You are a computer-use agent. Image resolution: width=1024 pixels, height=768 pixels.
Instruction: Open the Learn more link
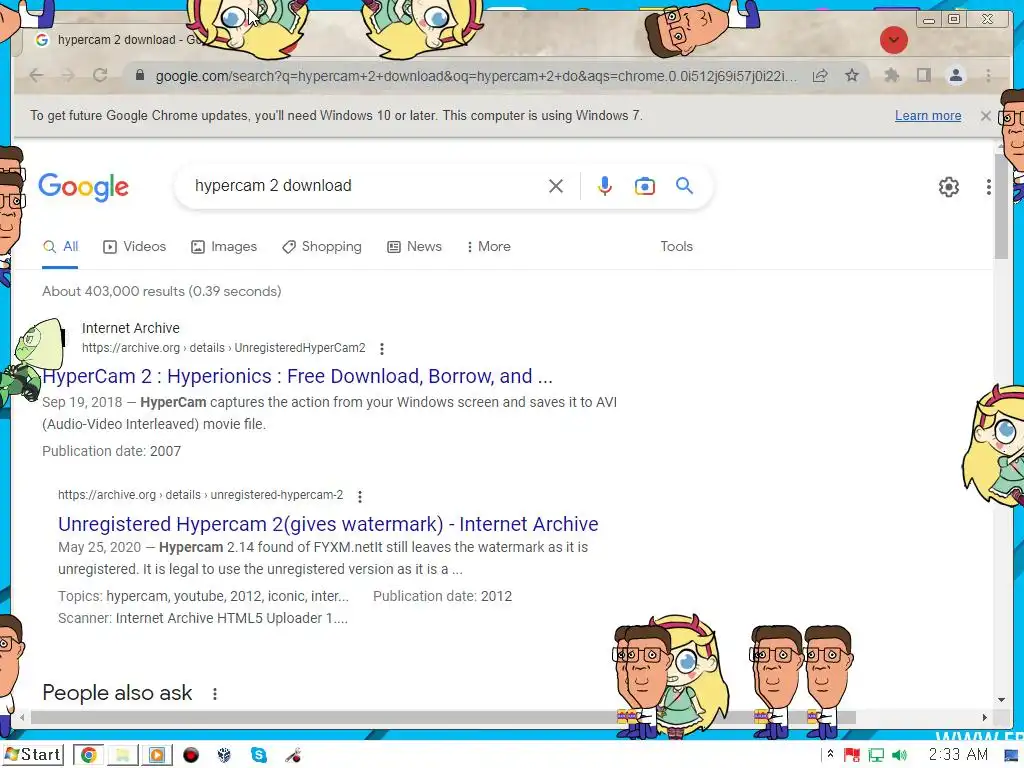[x=928, y=116]
